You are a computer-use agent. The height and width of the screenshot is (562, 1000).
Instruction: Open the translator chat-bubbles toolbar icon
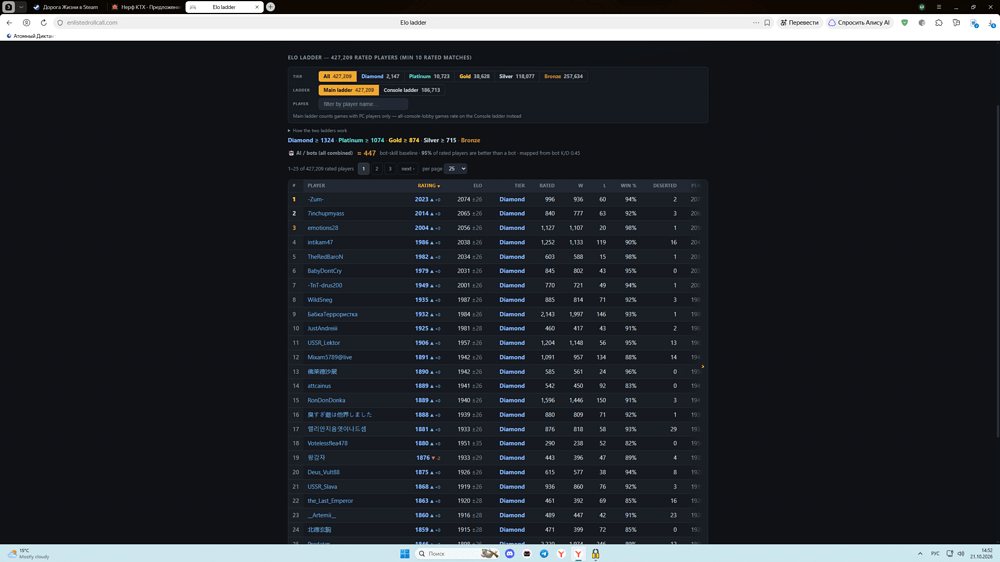(956, 22)
